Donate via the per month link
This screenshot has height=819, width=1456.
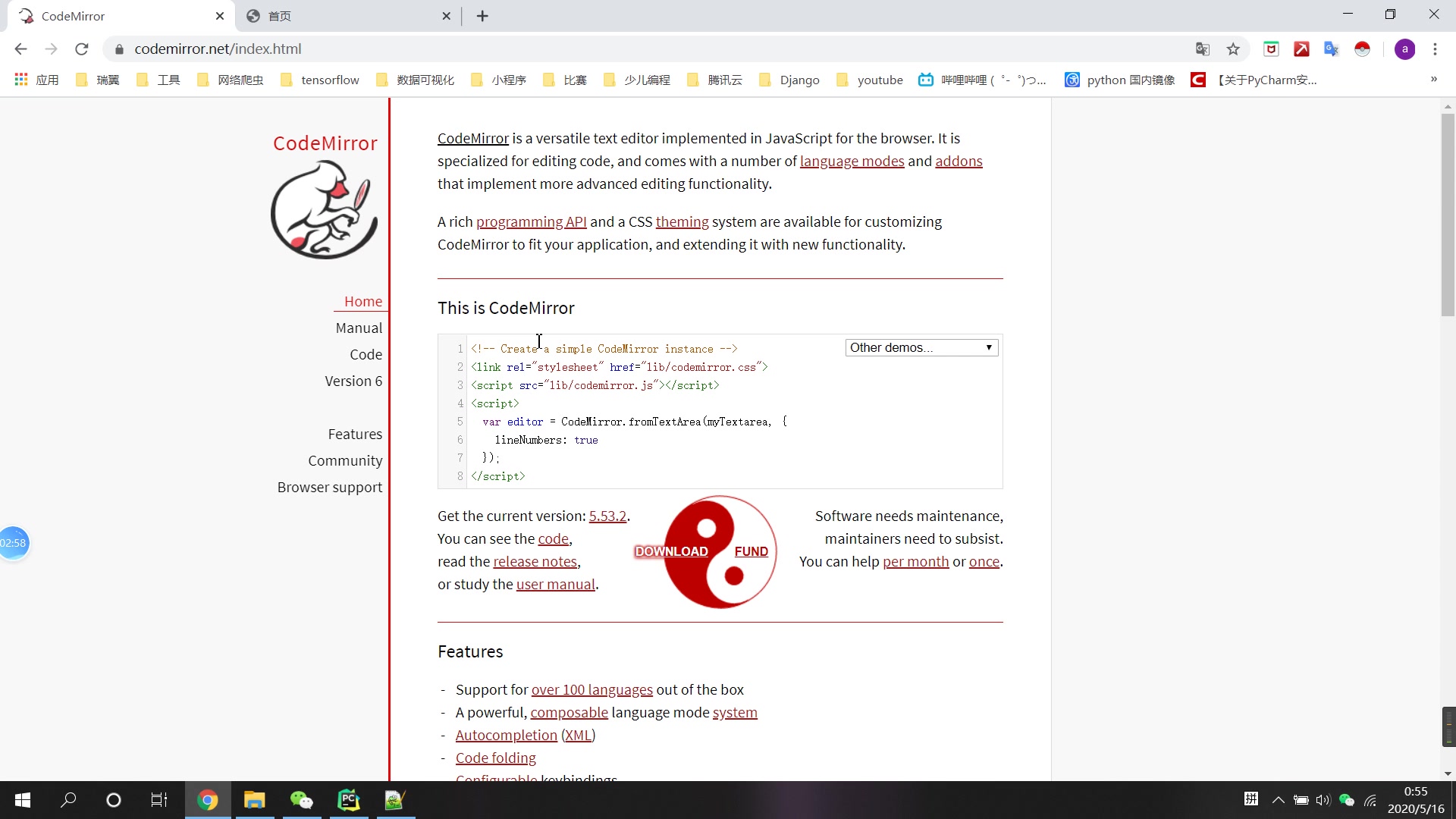tap(915, 561)
